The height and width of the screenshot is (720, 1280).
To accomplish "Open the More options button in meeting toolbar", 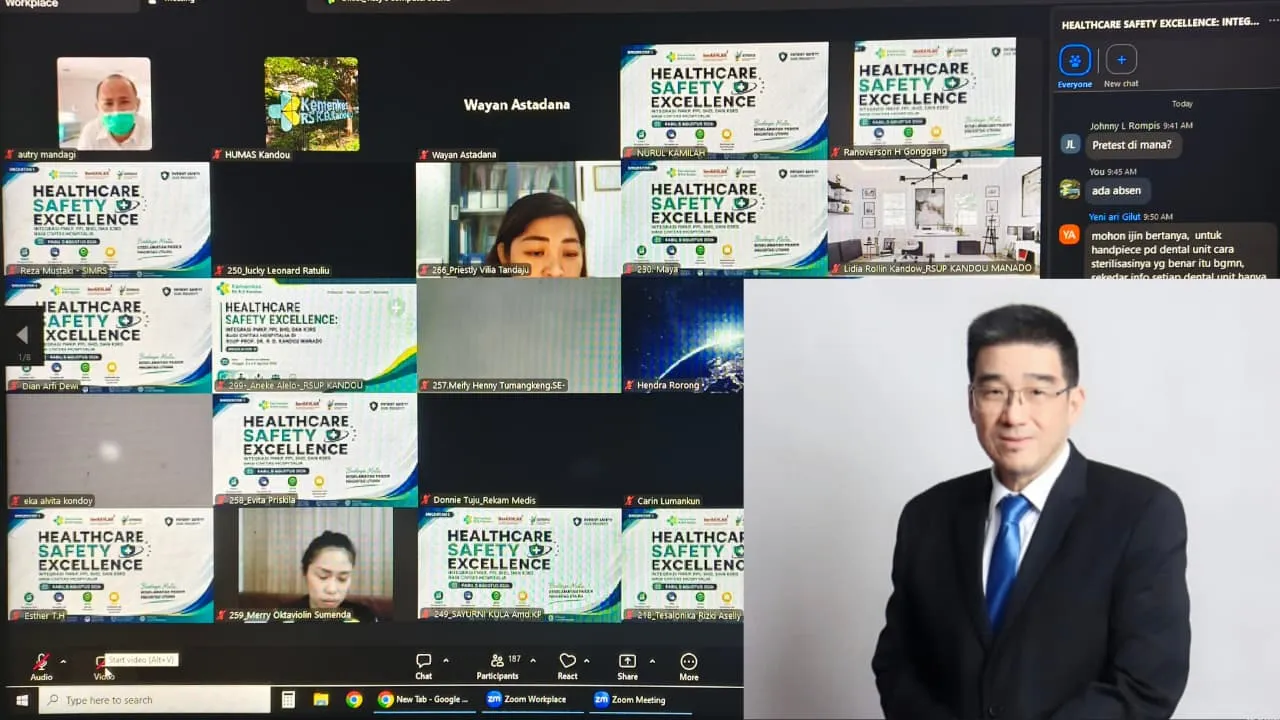I will [x=688, y=666].
